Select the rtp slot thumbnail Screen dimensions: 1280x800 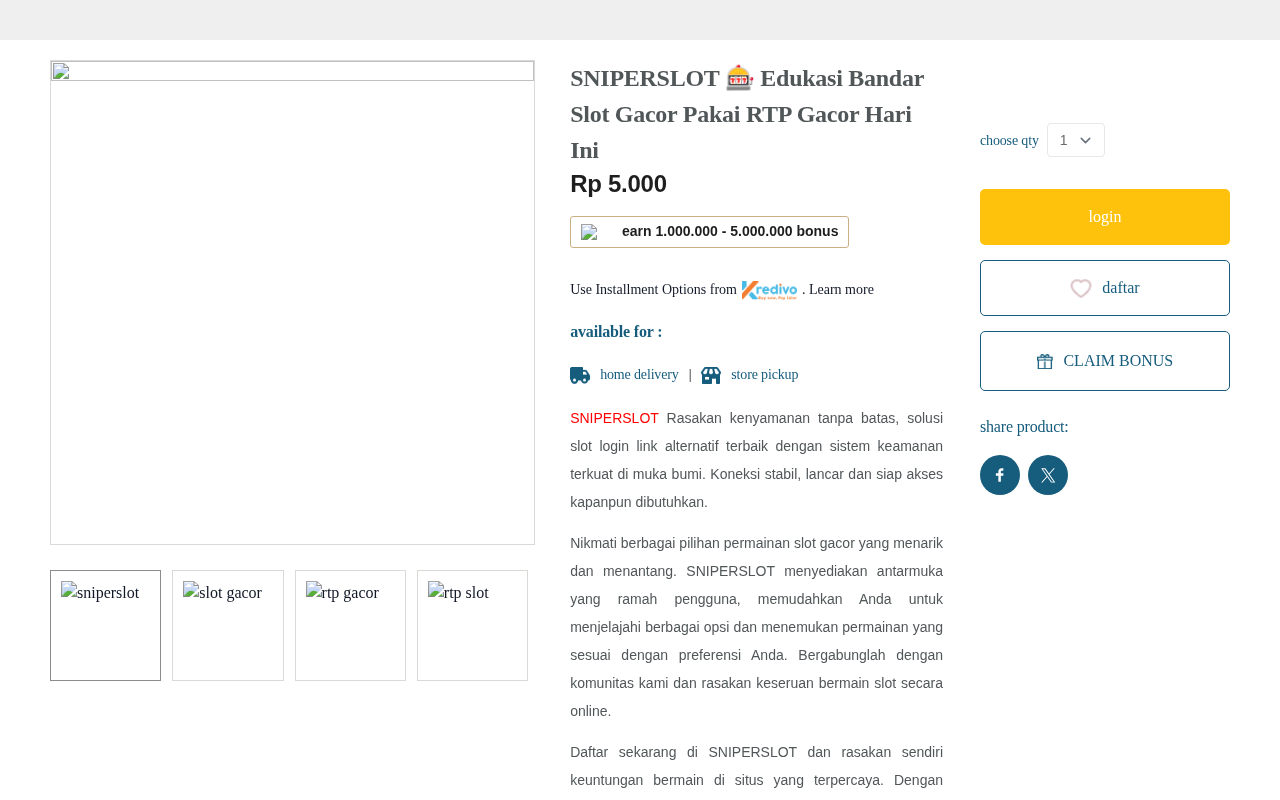472,626
